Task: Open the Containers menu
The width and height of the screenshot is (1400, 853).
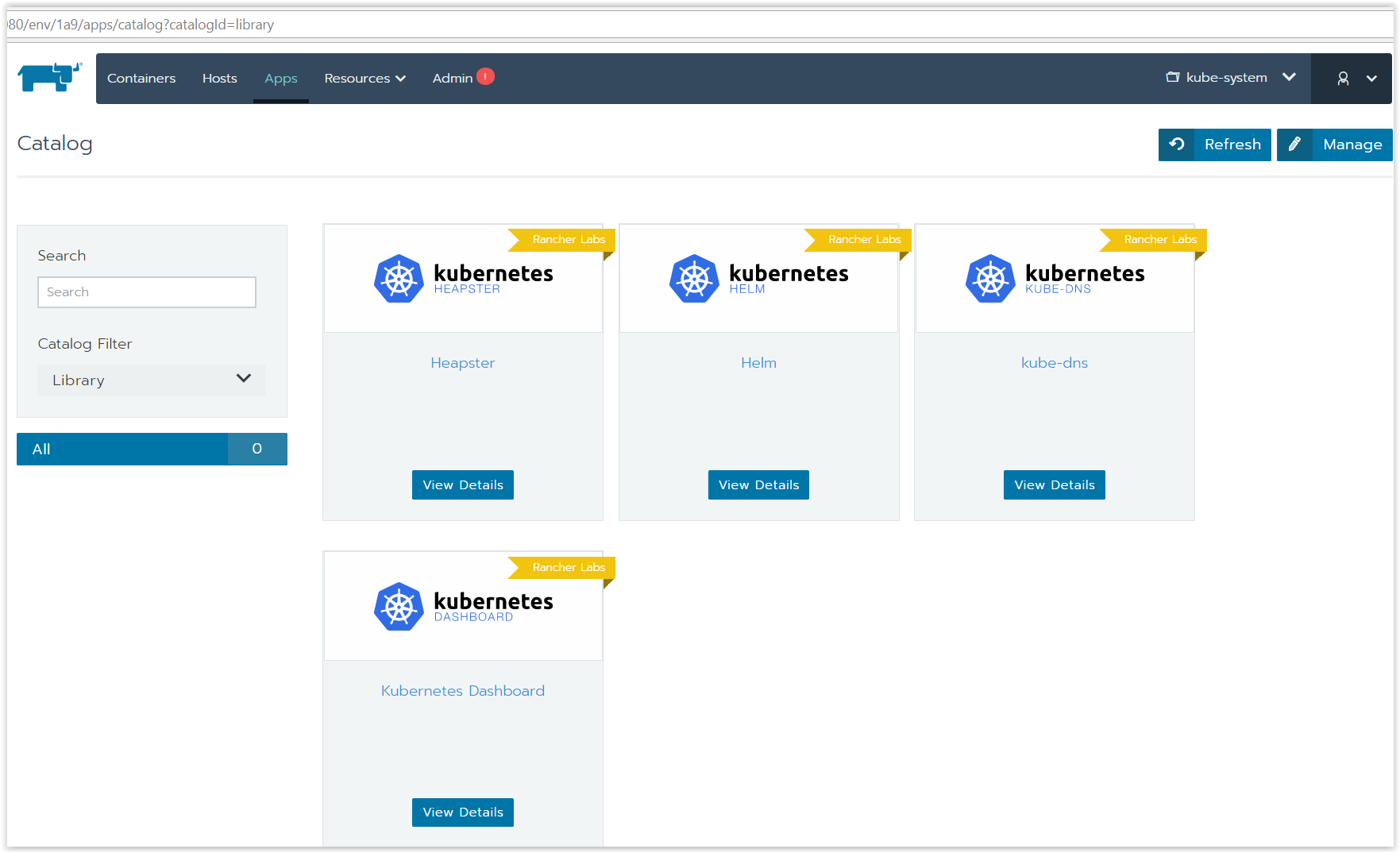Action: (141, 78)
